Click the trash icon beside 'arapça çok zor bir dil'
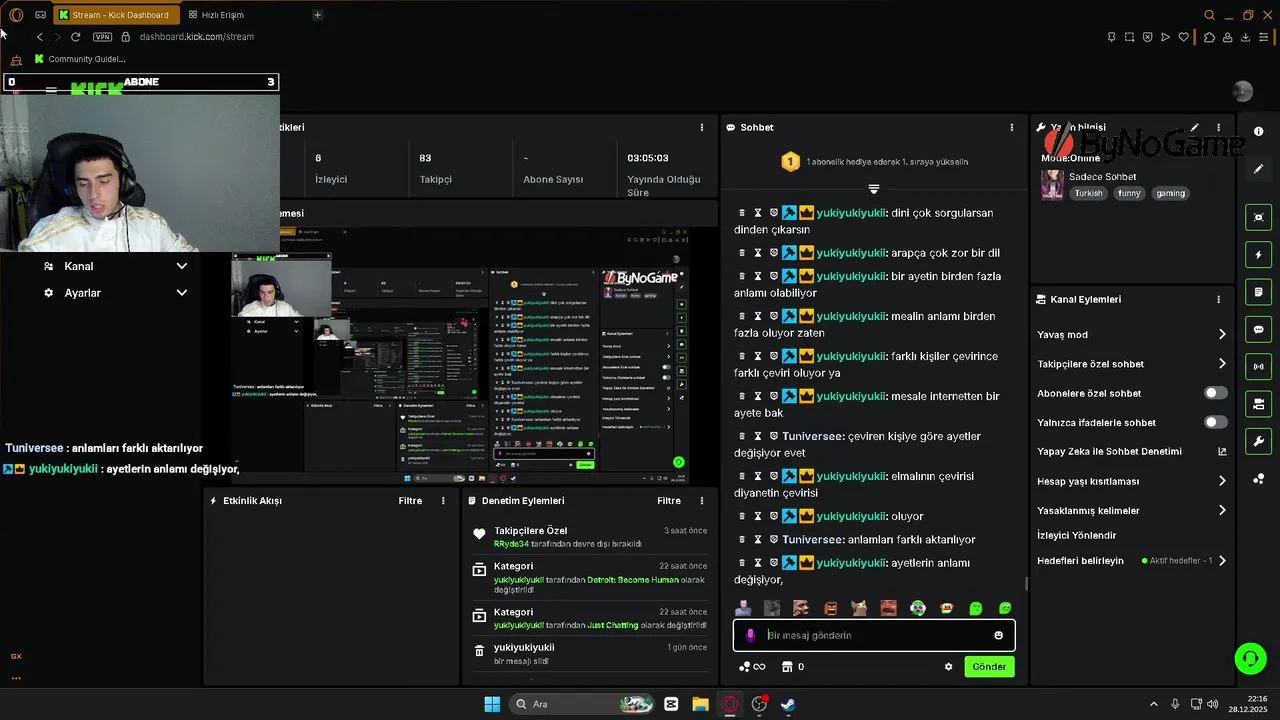1280x720 pixels. [x=742, y=253]
